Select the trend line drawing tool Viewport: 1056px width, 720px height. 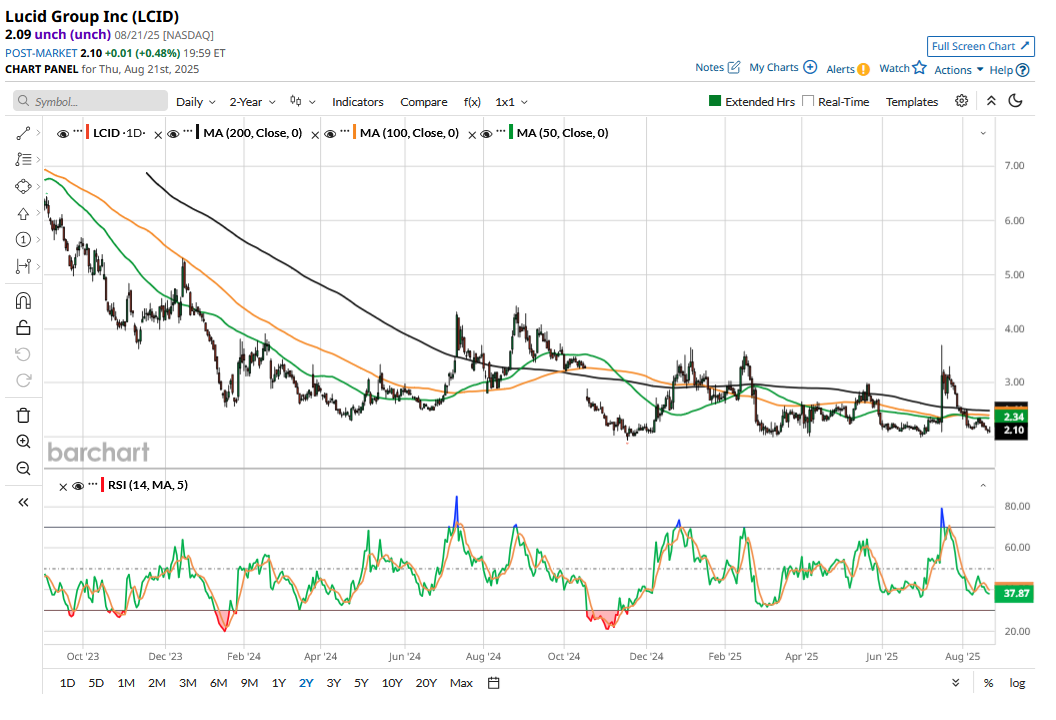click(x=23, y=133)
